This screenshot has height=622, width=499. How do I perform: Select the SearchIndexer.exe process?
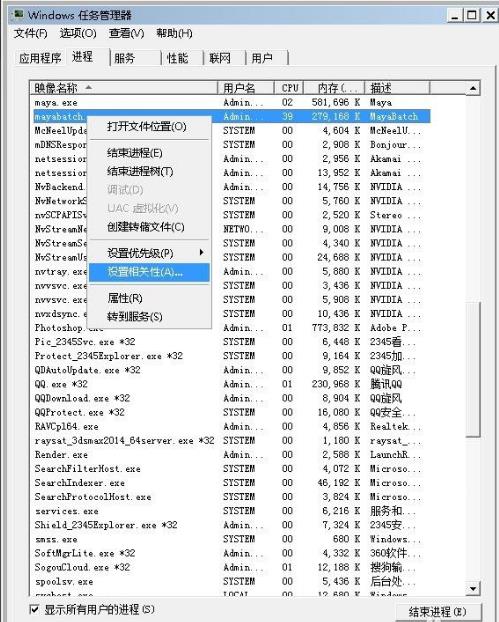(230, 482)
